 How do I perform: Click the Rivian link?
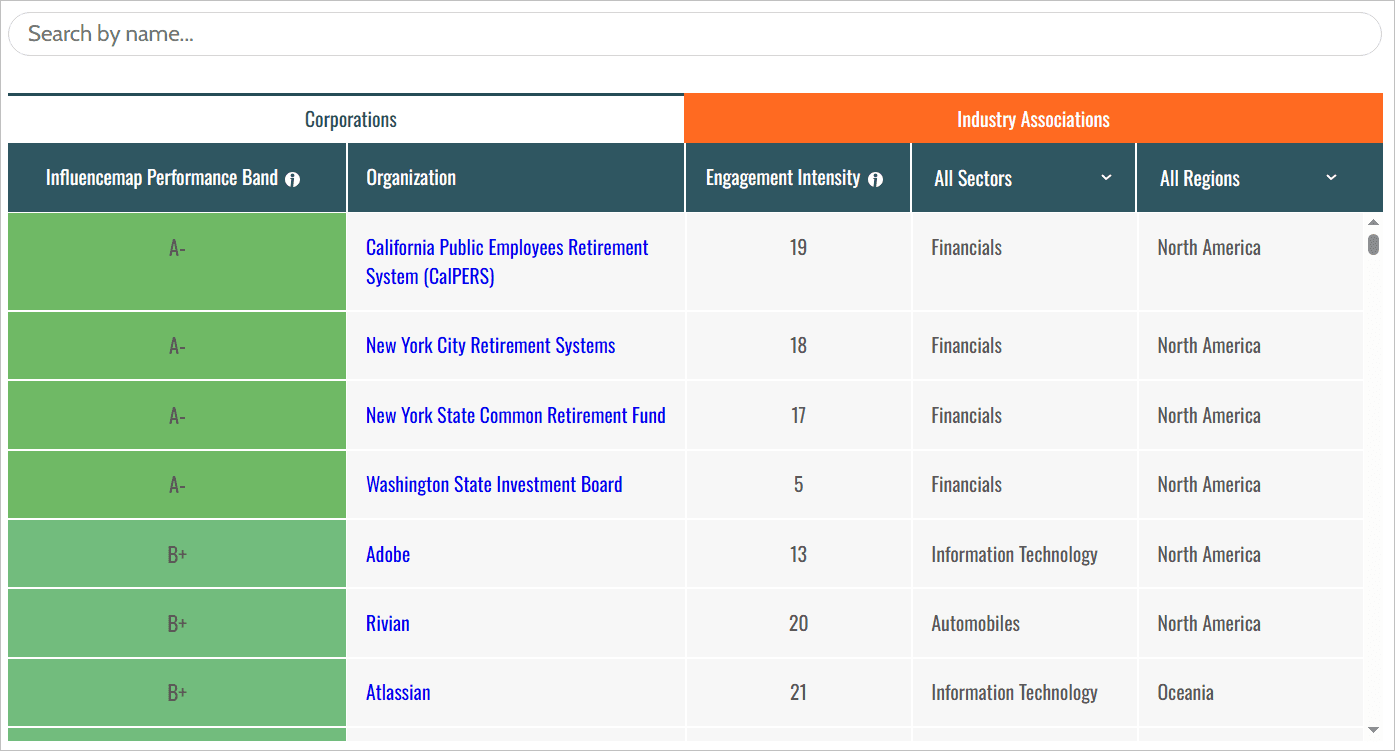click(x=388, y=624)
